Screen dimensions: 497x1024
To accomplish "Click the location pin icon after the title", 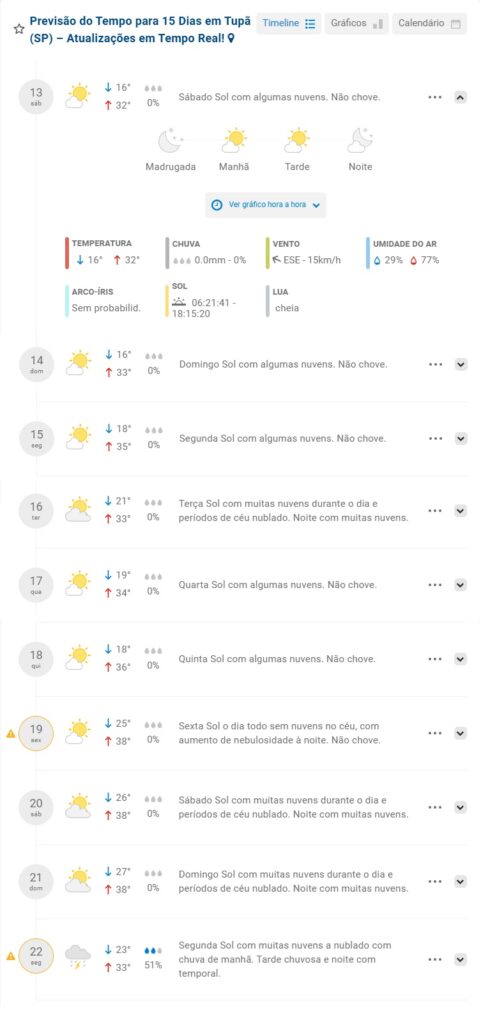I will (231, 39).
